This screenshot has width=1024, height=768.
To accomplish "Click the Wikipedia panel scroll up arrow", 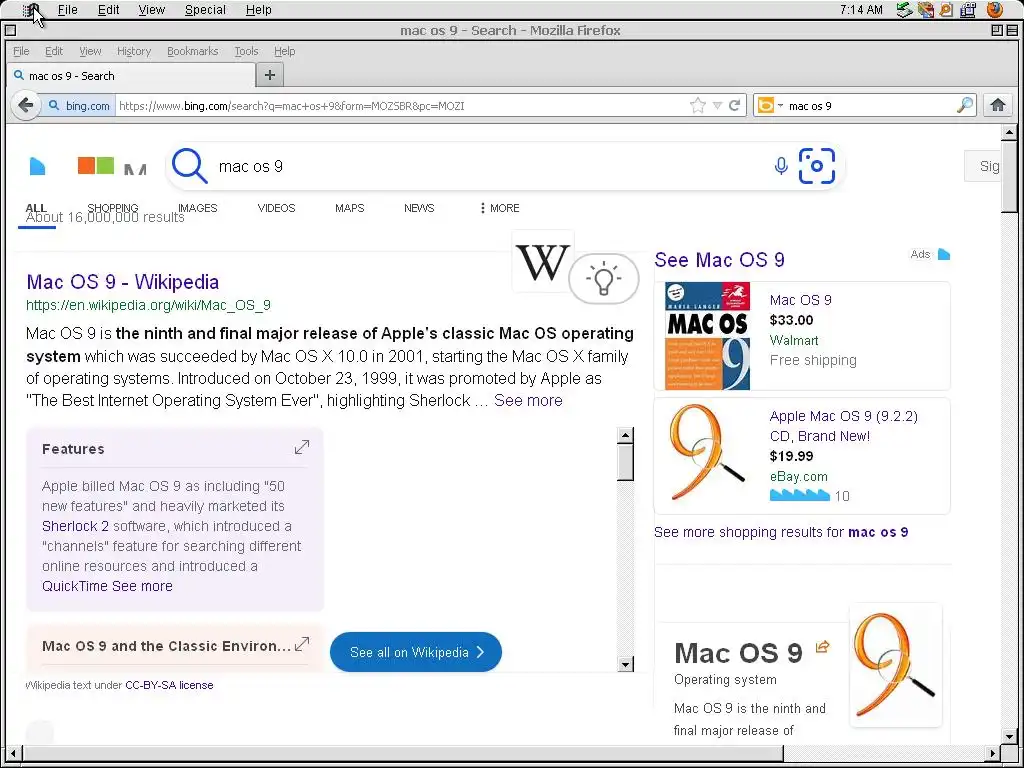I will (625, 436).
